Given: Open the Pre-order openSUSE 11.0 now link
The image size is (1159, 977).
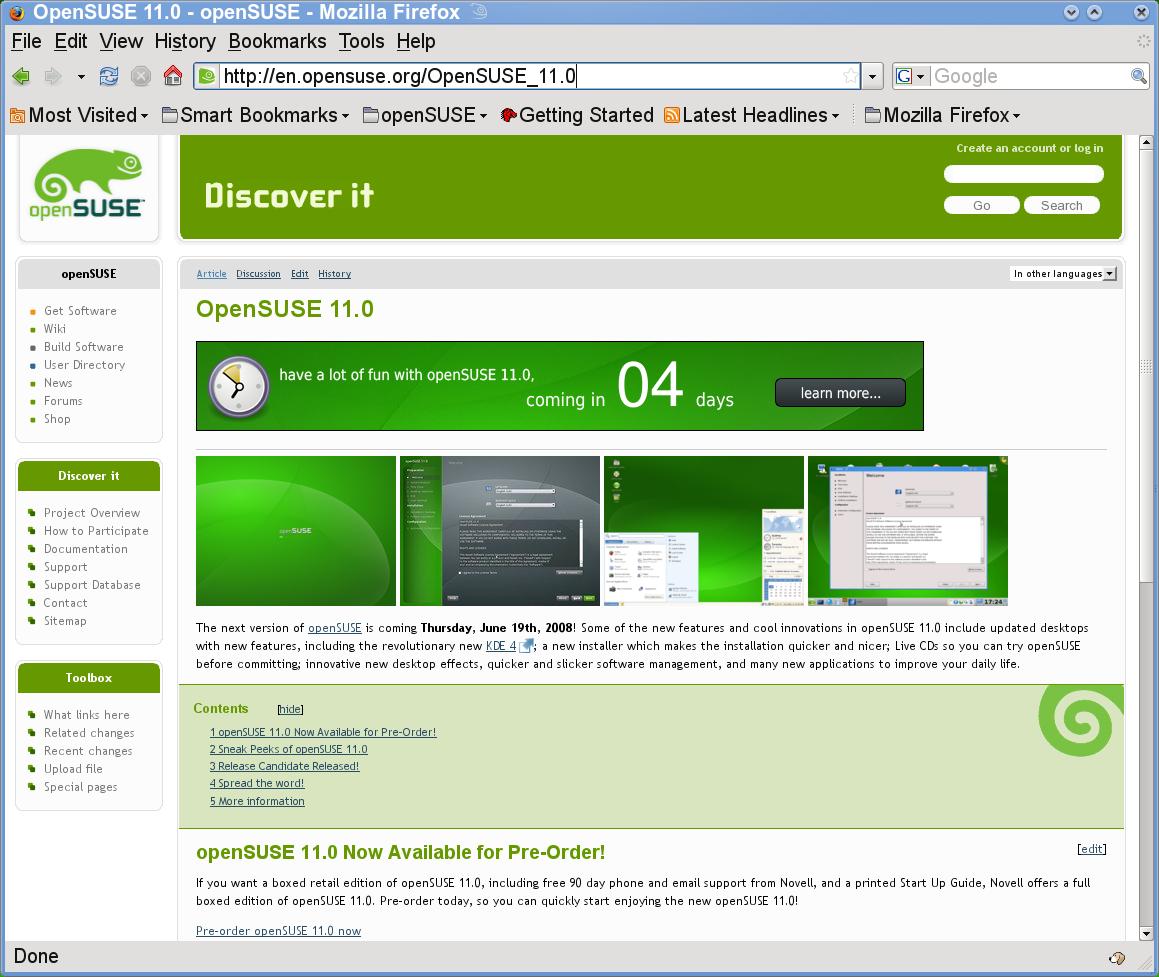Looking at the screenshot, I should [278, 931].
